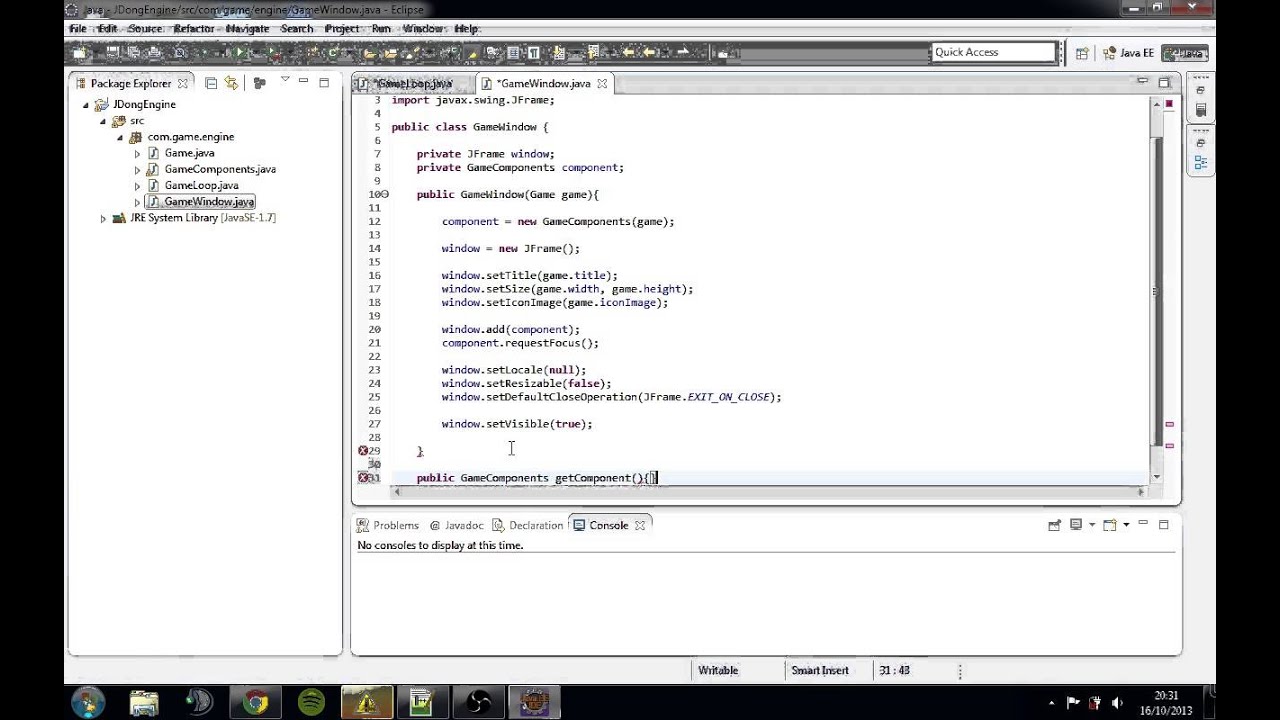Click the Save toolbar icon
This screenshot has width=1280, height=720.
point(112,52)
